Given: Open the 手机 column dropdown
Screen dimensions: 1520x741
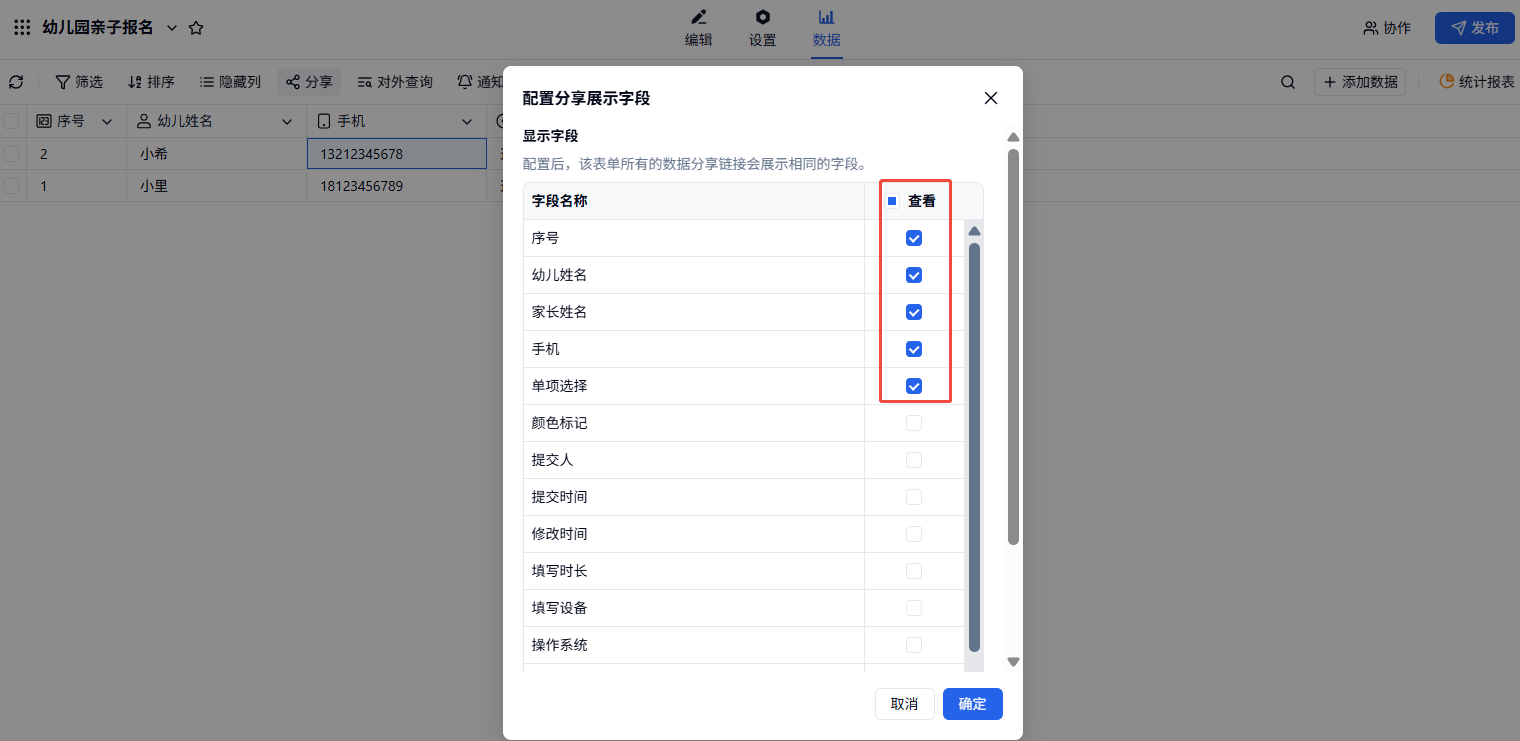Looking at the screenshot, I should point(467,122).
